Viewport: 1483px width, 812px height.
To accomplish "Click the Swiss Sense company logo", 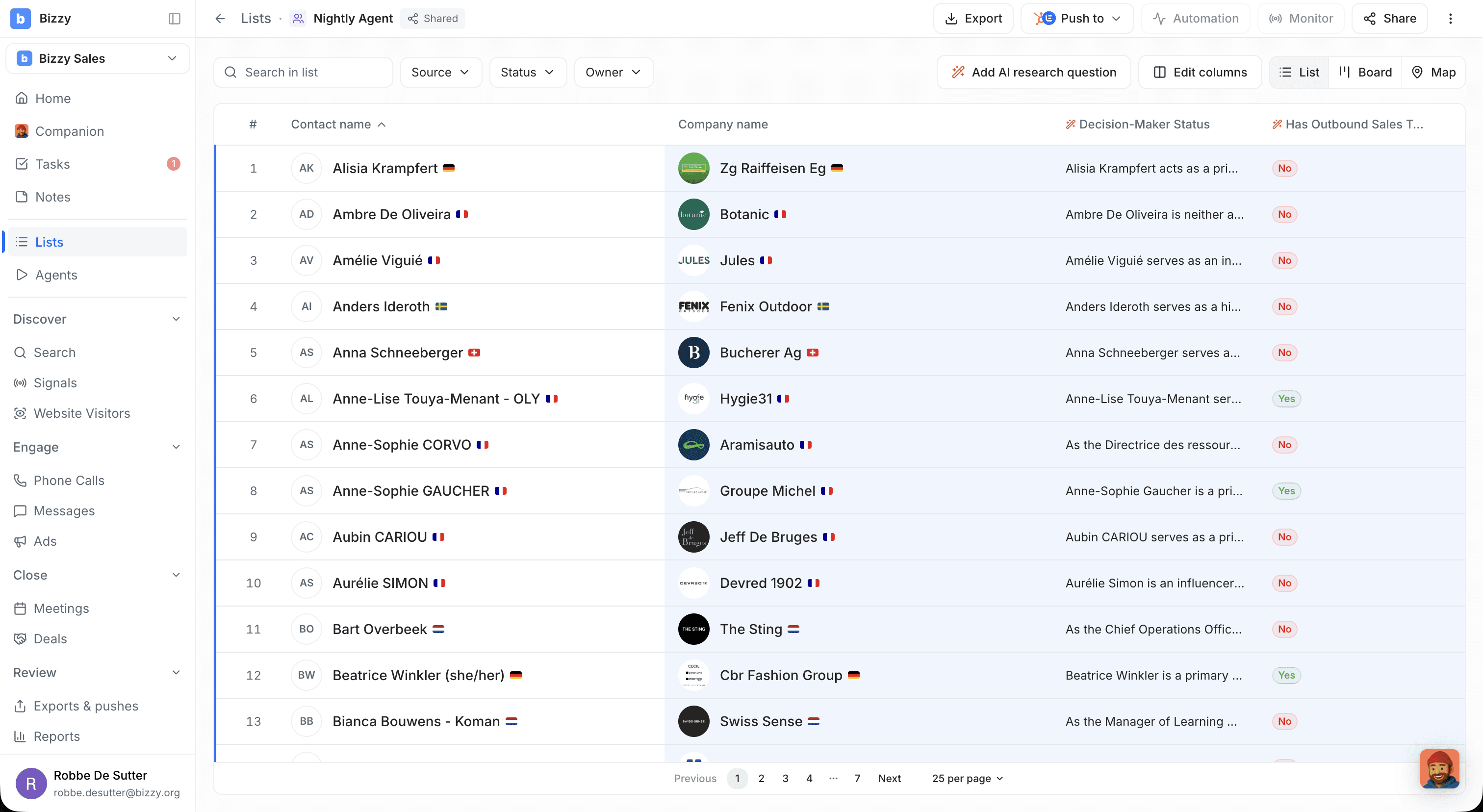I will tap(694, 720).
